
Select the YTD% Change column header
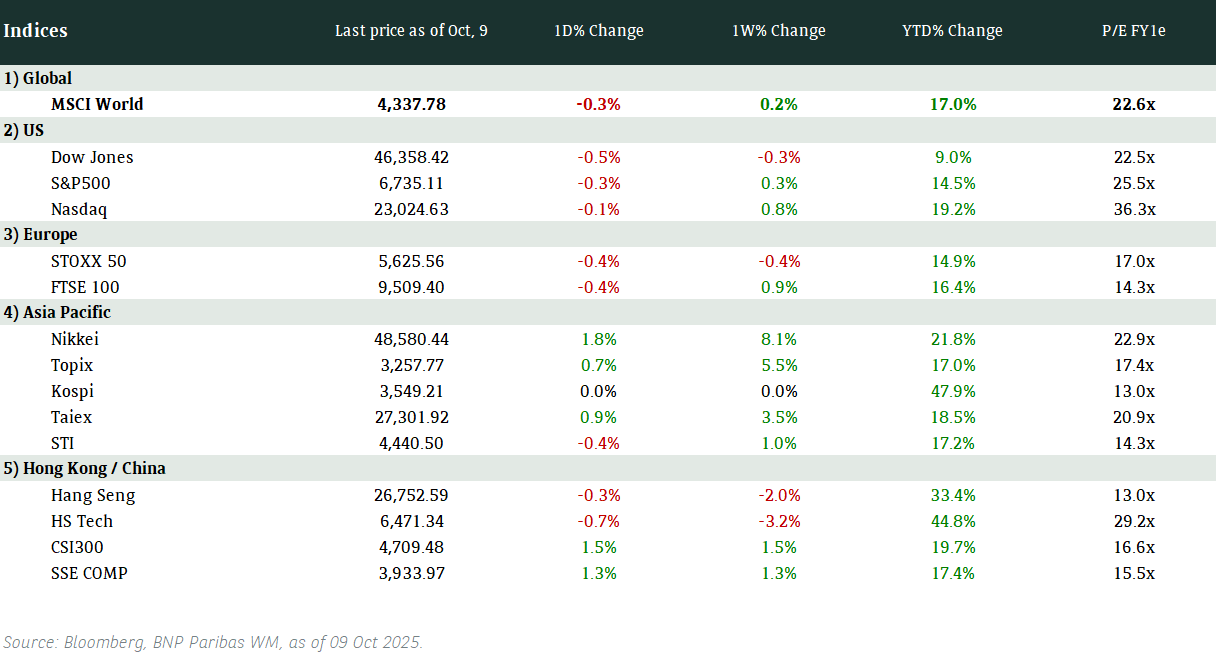(951, 30)
